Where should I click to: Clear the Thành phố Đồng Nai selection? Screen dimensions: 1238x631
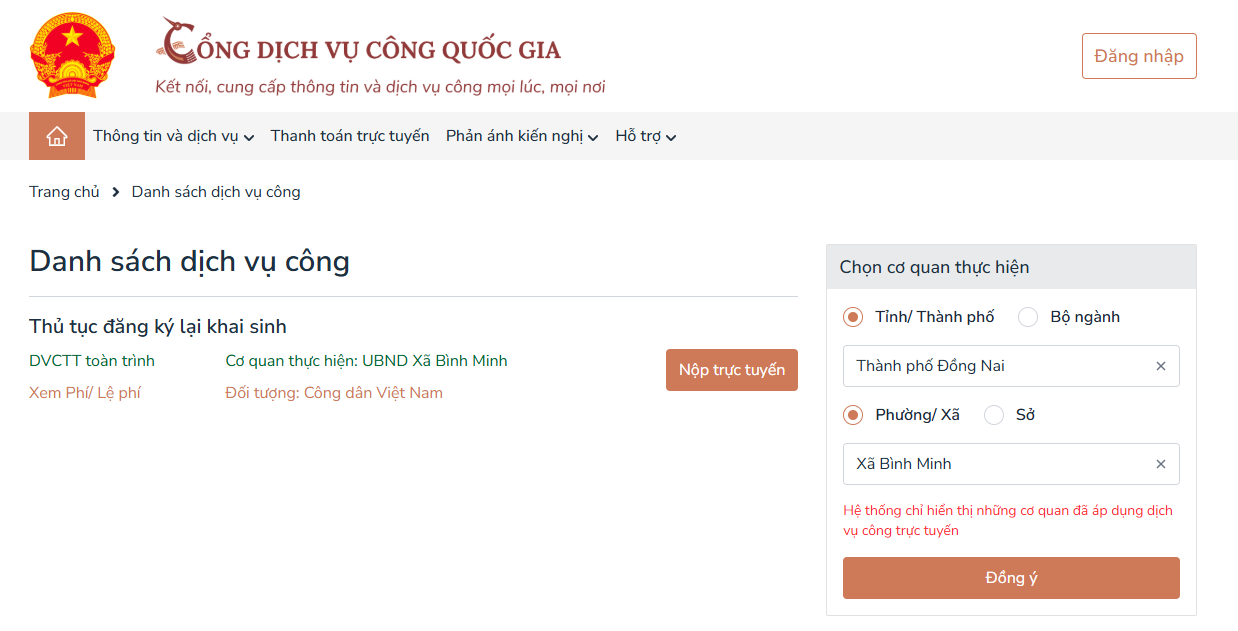[1161, 366]
